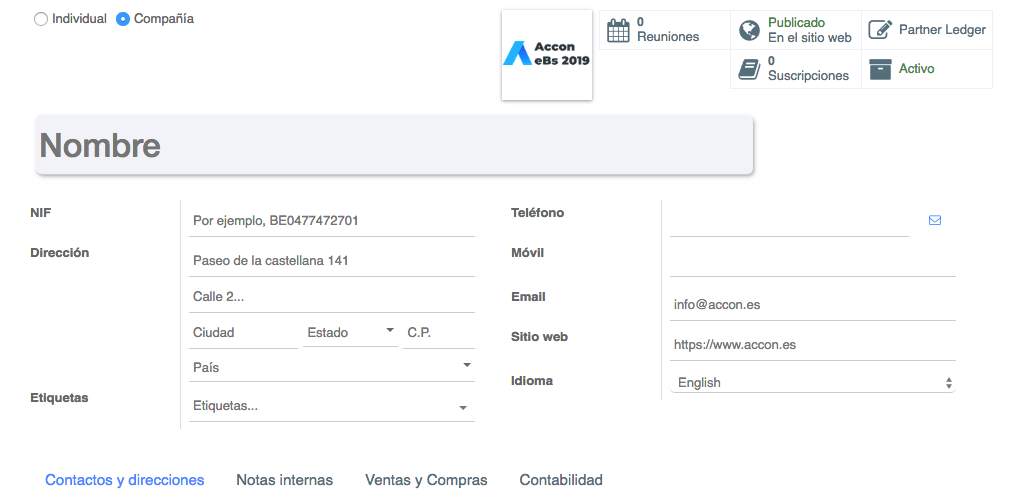
Task: Focus the NIF input field
Action: pos(331,220)
